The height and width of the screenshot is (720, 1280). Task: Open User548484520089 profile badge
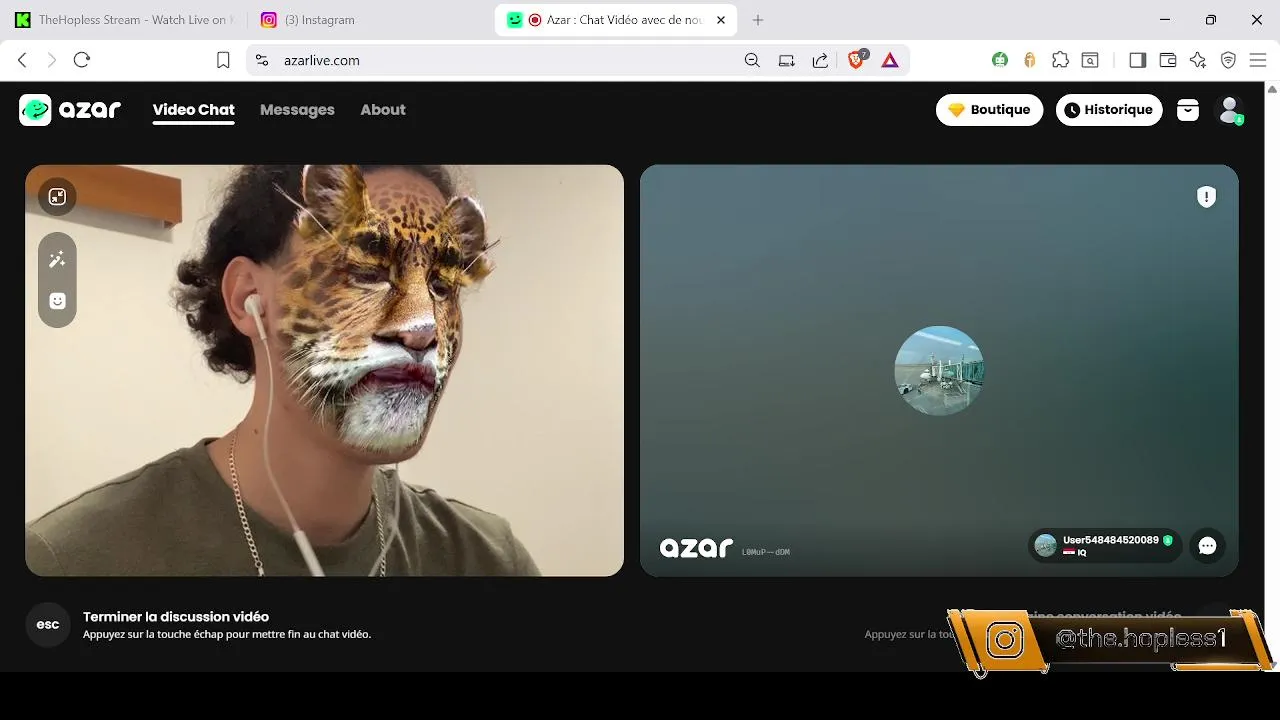[x=1104, y=545]
